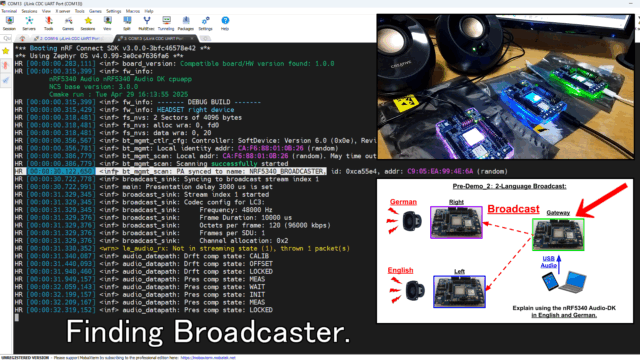
Task: Close the active COM13 tab
Action: (x=192, y=38)
